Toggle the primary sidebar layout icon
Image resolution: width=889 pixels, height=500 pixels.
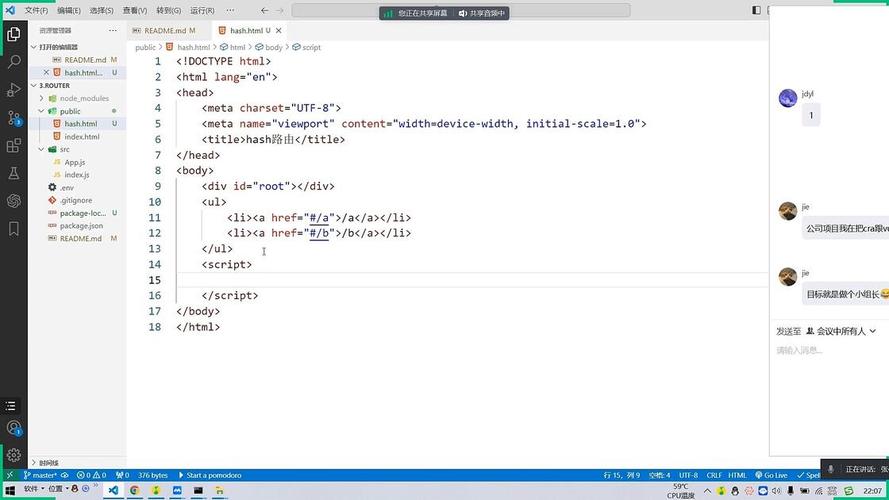click(x=756, y=10)
